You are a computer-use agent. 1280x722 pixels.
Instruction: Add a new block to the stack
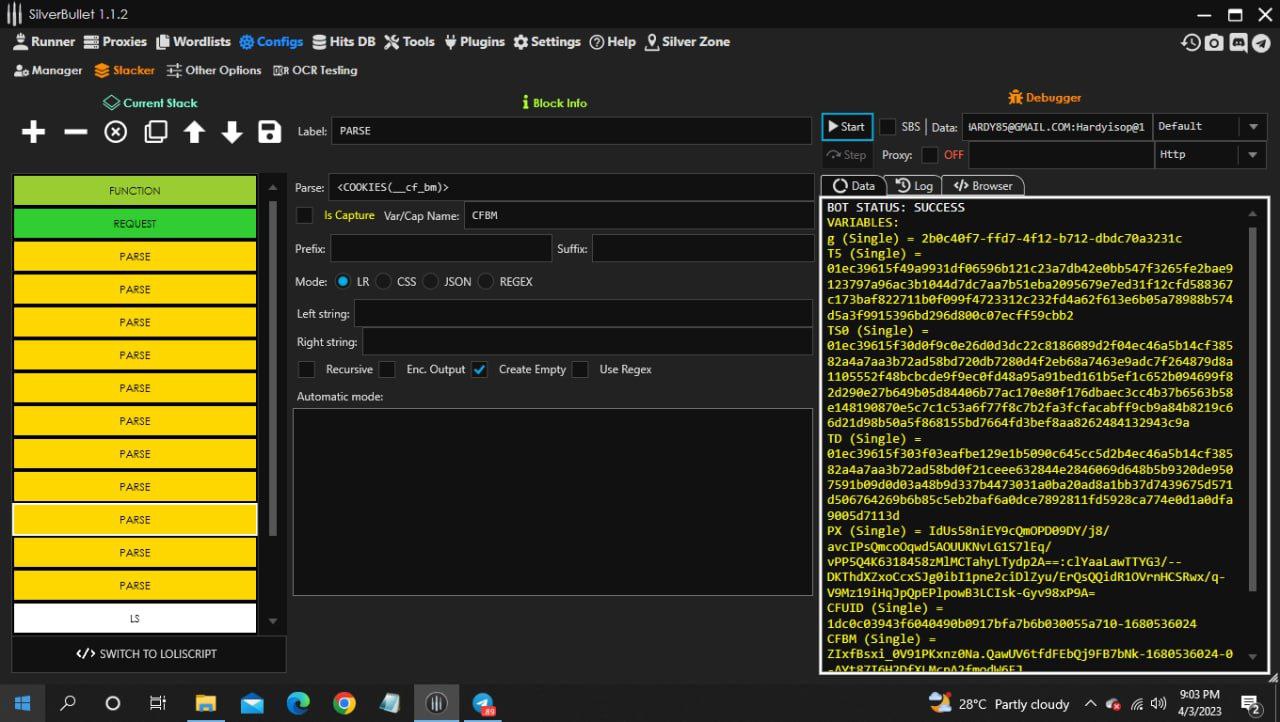pos(34,132)
